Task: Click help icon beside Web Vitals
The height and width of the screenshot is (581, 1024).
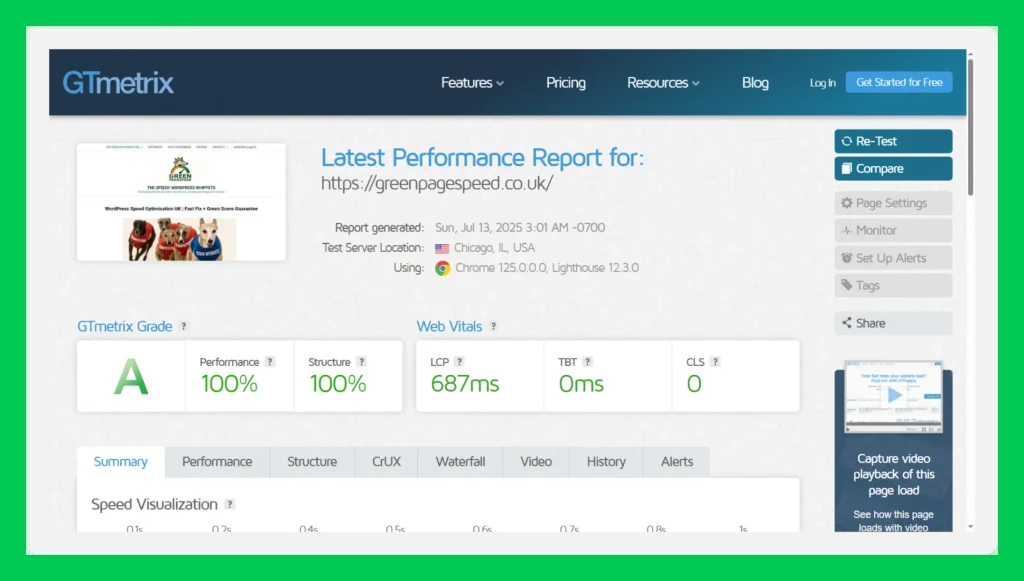Action: click(x=494, y=326)
